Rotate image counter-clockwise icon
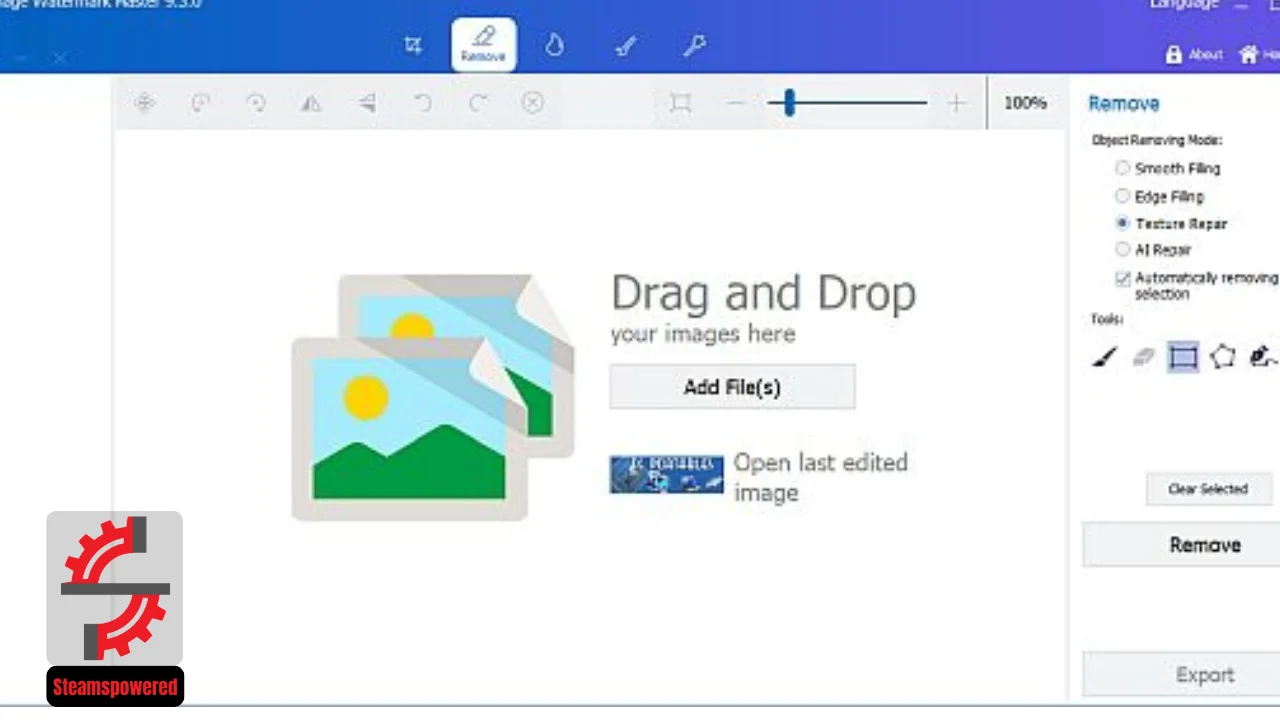1280x720 pixels. click(x=201, y=102)
